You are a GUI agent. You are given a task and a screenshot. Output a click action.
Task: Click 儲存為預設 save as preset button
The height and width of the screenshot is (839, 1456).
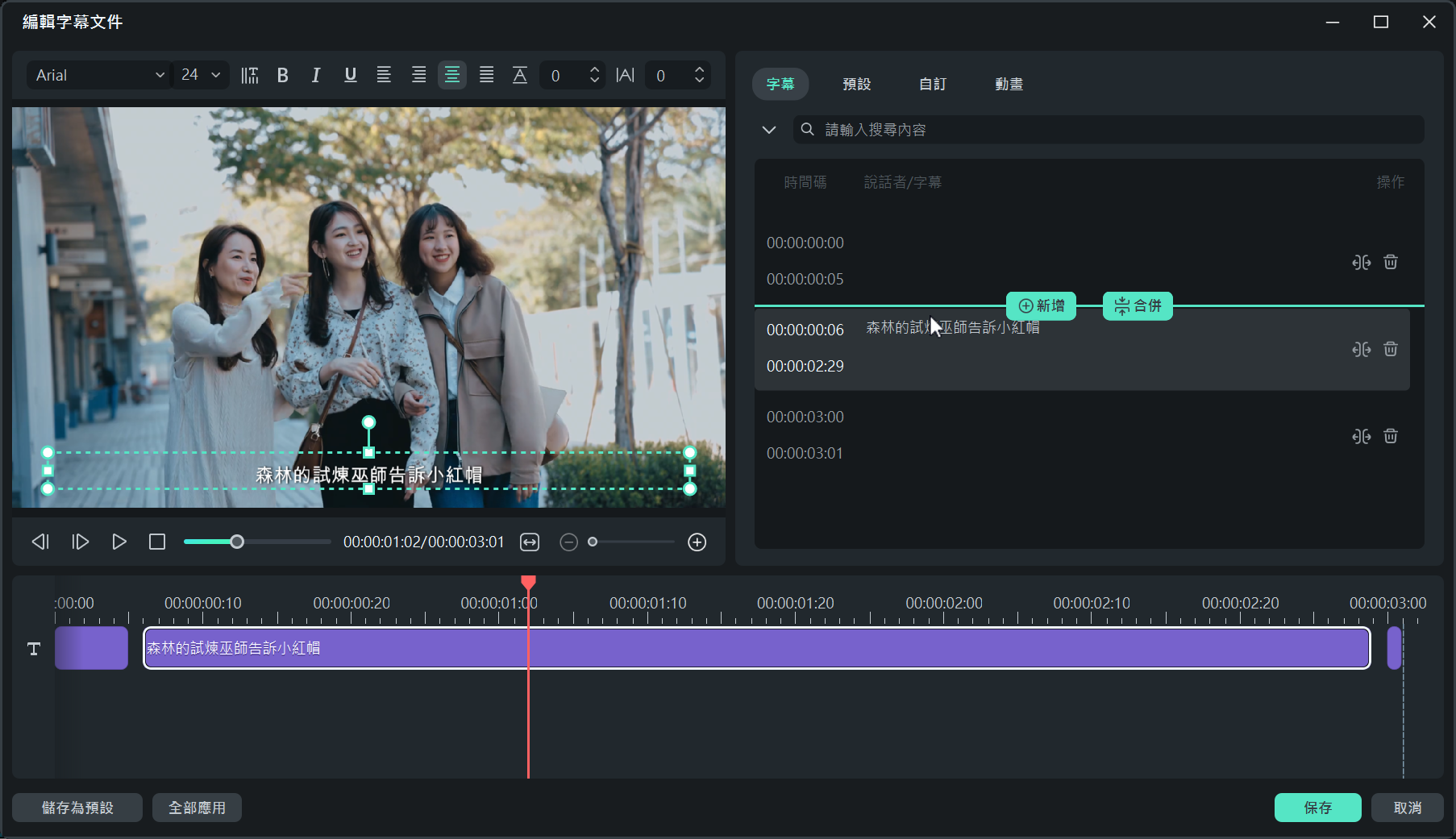tap(77, 808)
